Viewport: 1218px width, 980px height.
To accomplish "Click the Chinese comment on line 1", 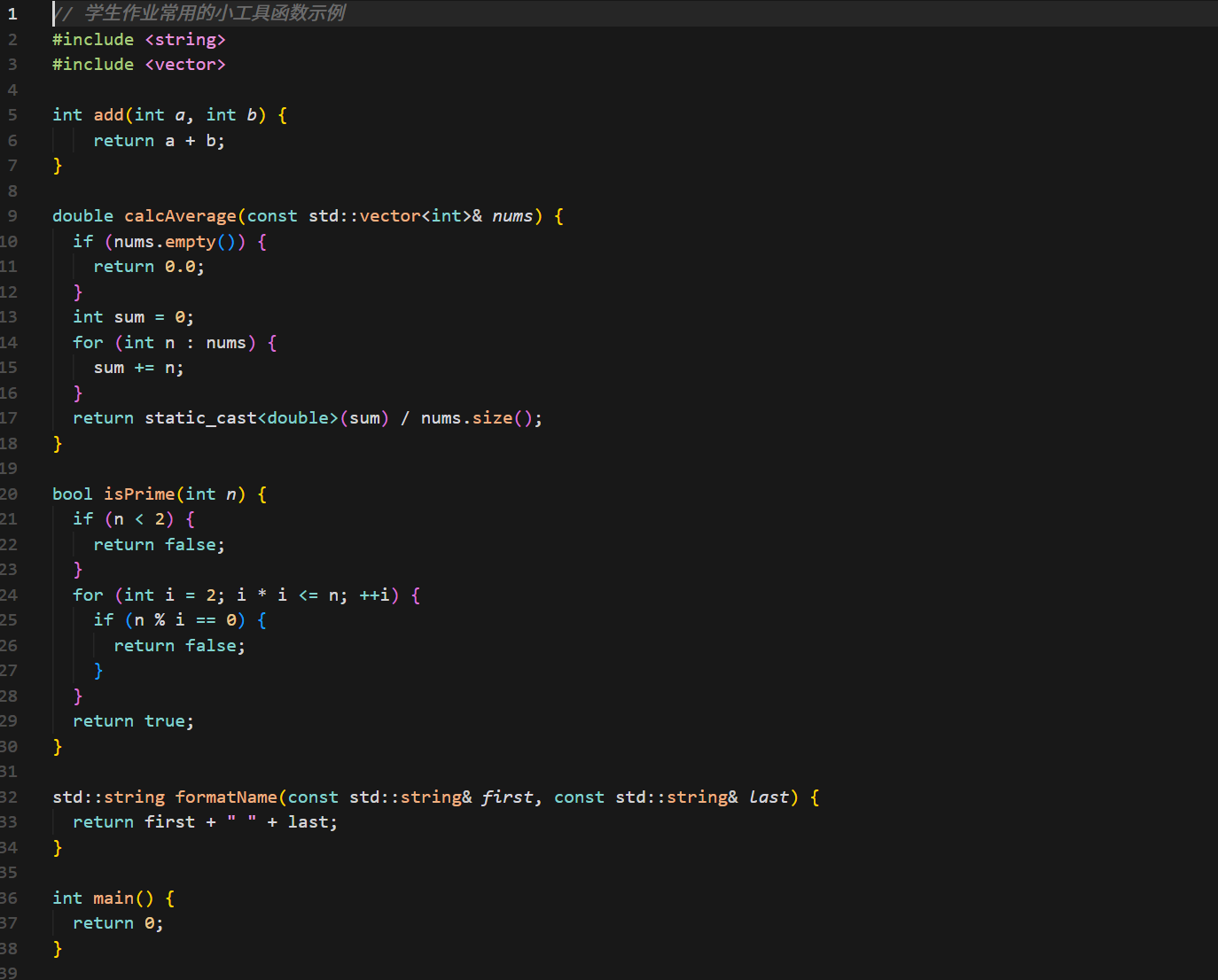I will [199, 13].
